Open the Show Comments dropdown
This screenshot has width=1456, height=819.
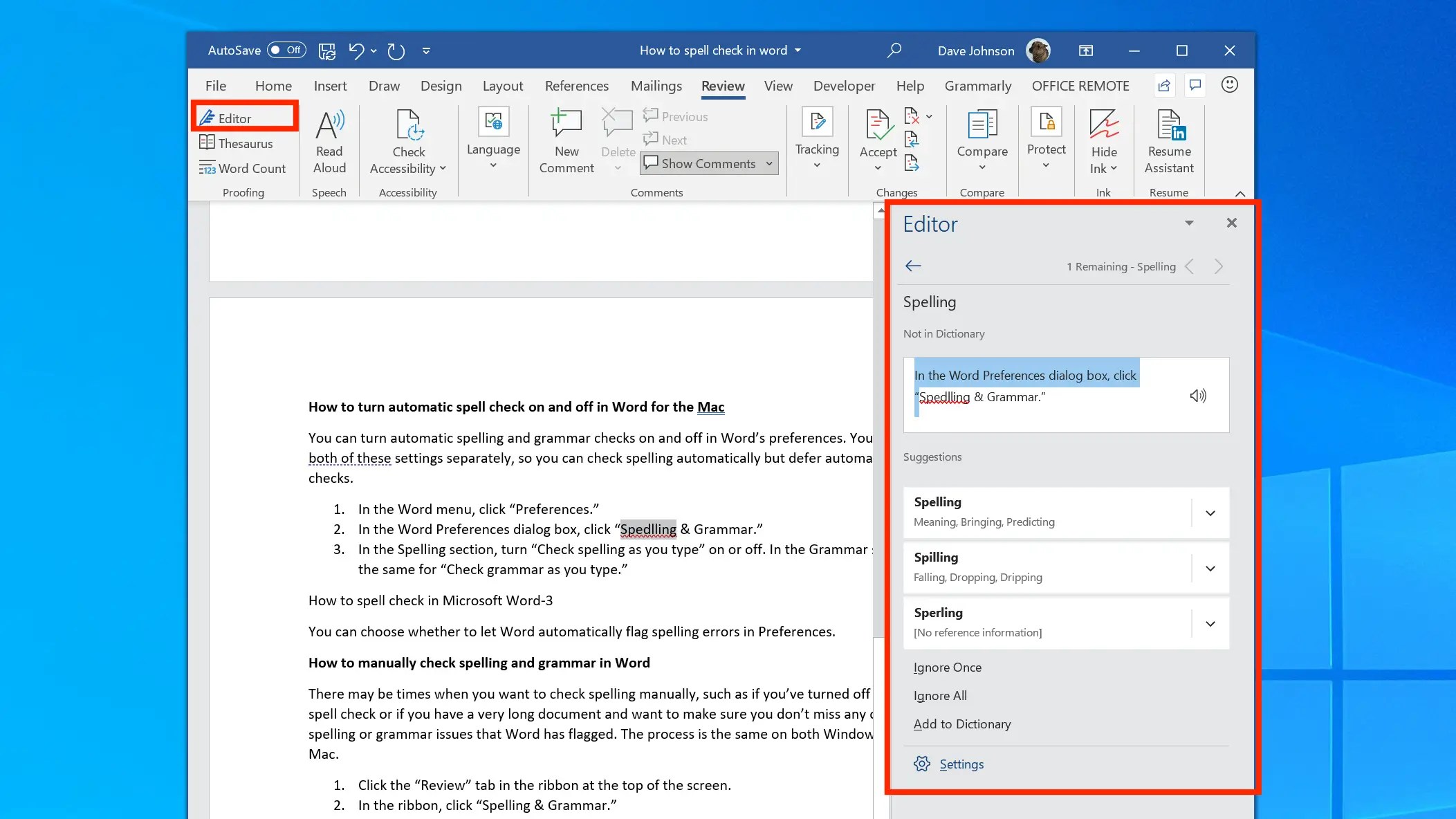[x=769, y=164]
